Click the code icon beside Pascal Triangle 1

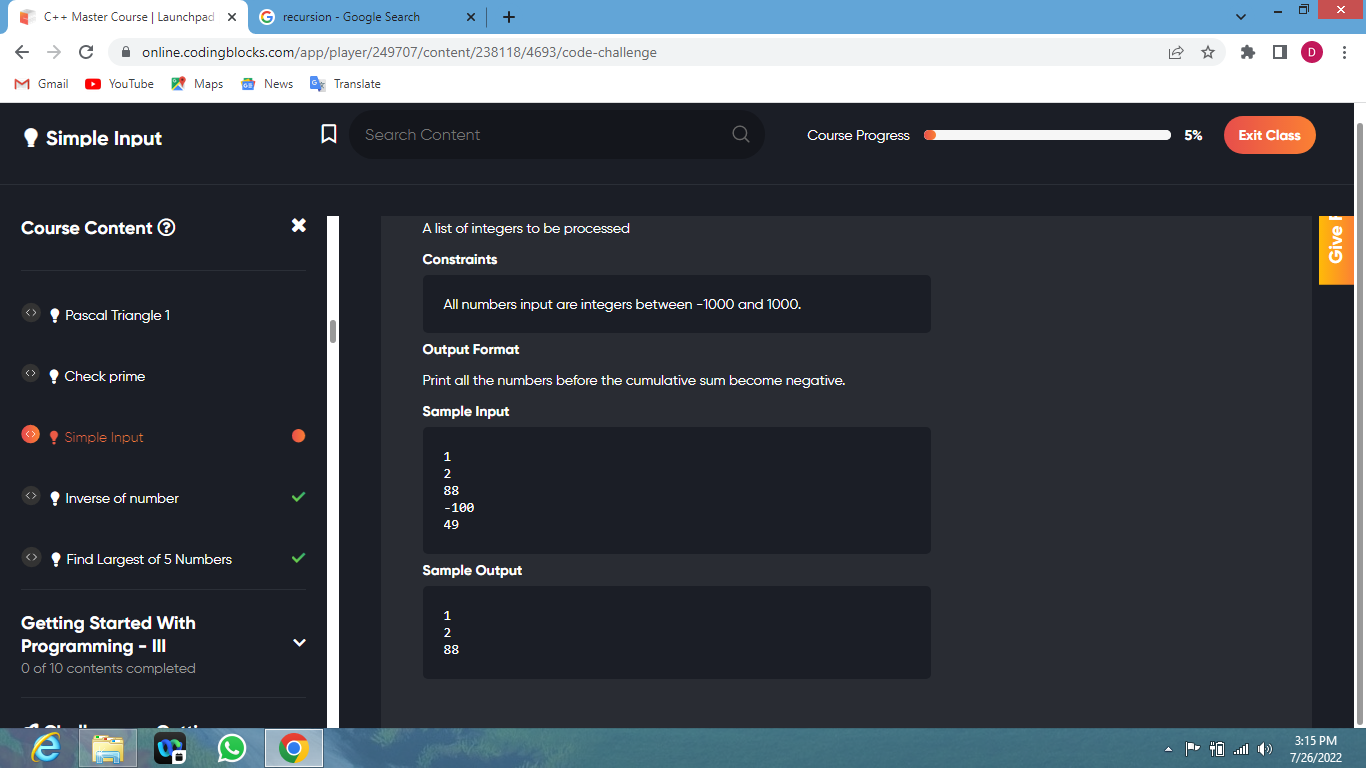tap(31, 314)
